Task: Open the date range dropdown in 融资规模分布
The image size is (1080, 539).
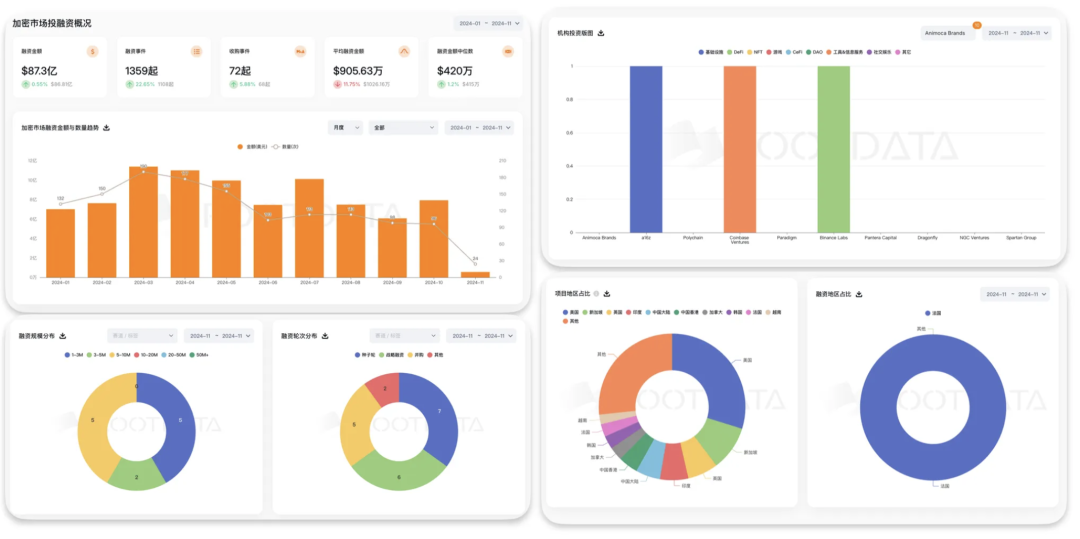Action: coord(219,336)
